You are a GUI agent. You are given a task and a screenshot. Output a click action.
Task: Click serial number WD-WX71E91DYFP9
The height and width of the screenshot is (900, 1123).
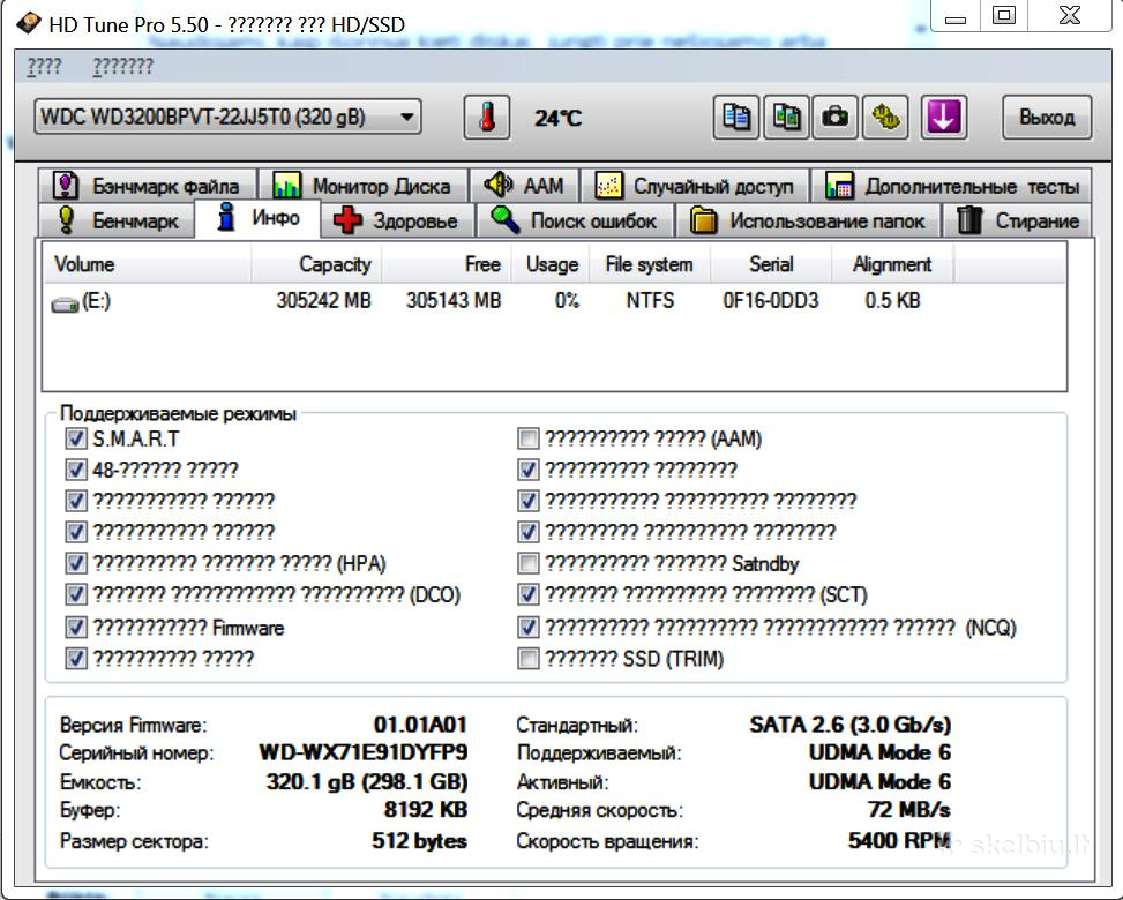coord(363,753)
